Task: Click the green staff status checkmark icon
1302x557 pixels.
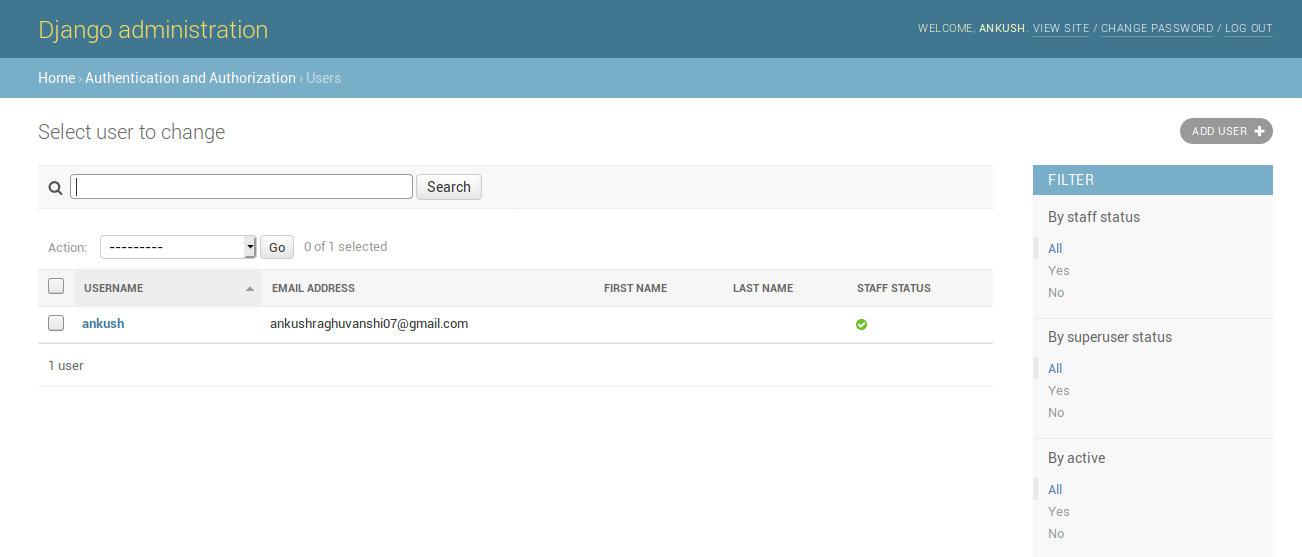Action: pyautogui.click(x=861, y=324)
